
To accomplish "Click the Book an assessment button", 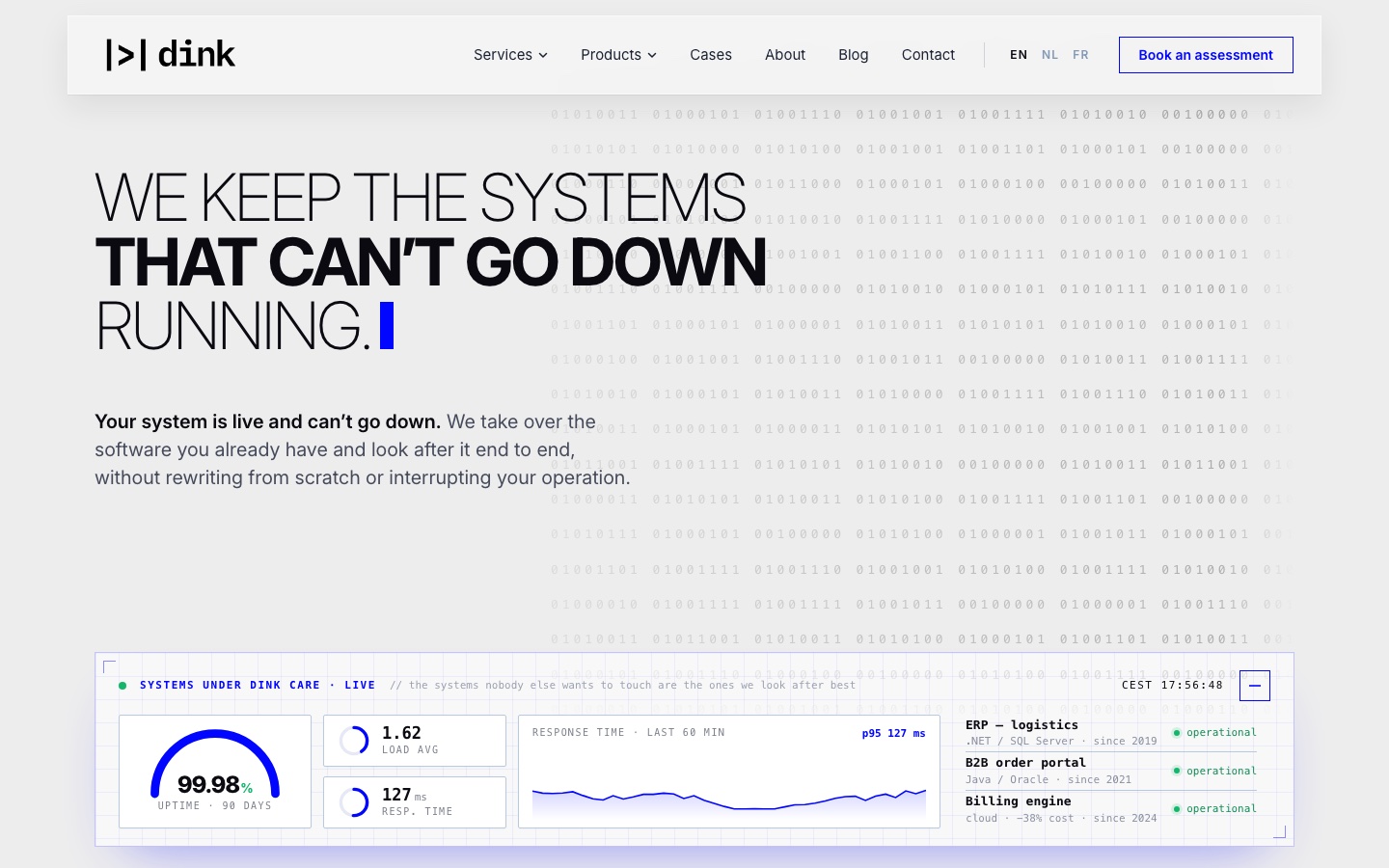I will click(1206, 55).
